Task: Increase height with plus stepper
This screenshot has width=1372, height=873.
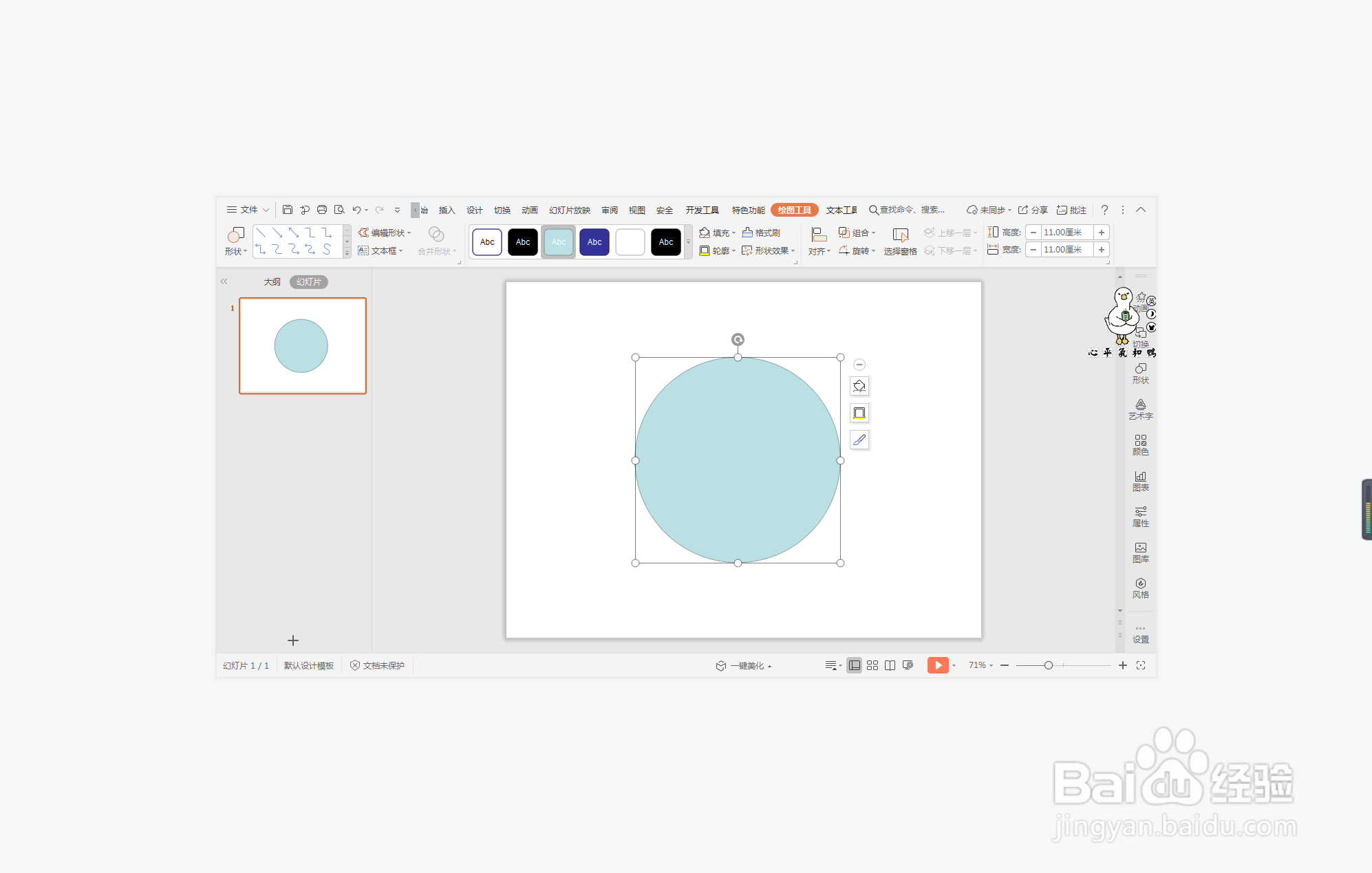Action: pyautogui.click(x=1102, y=233)
